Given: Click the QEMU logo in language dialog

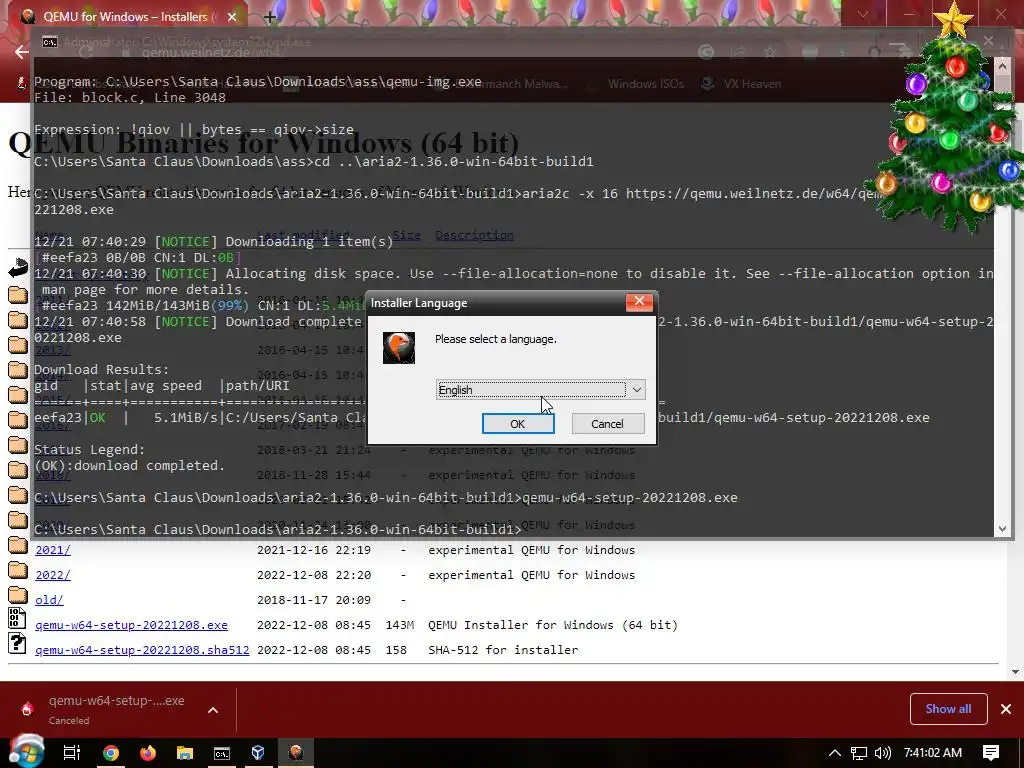Looking at the screenshot, I should pos(399,347).
